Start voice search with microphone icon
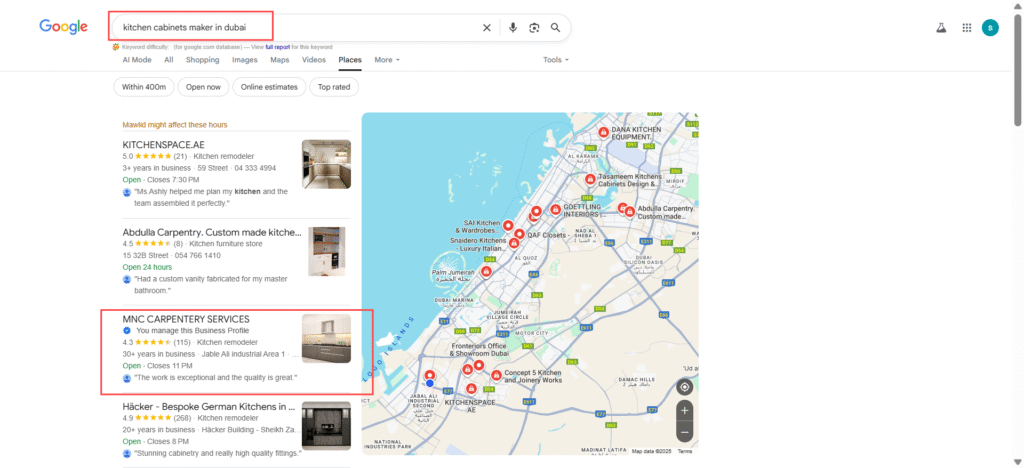Screen dimensions: 1024x468 click(x=513, y=28)
